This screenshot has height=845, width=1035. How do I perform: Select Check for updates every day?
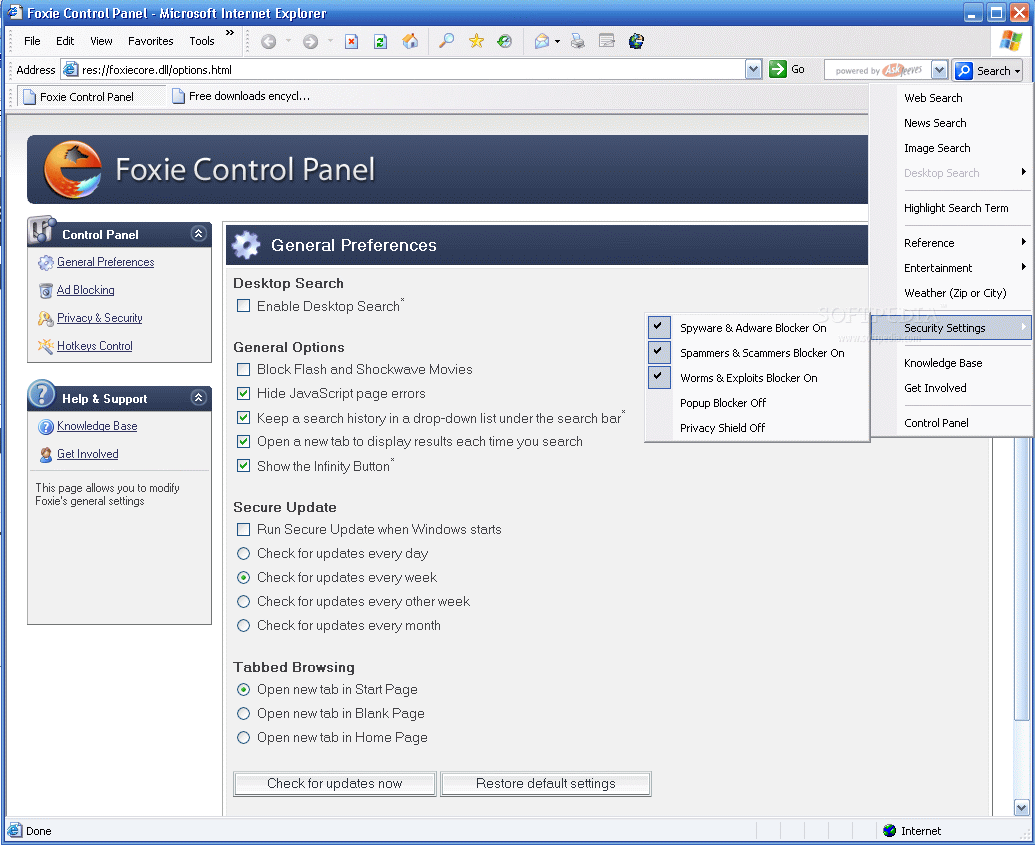(x=244, y=553)
